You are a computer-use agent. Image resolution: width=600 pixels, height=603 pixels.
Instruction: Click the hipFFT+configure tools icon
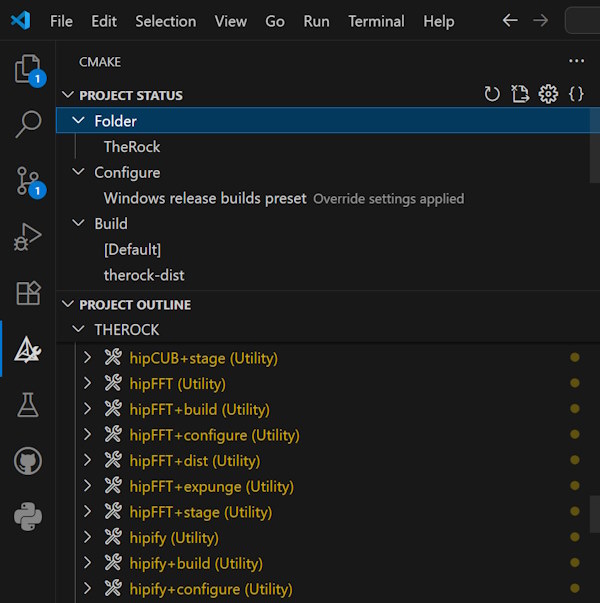pyautogui.click(x=113, y=434)
